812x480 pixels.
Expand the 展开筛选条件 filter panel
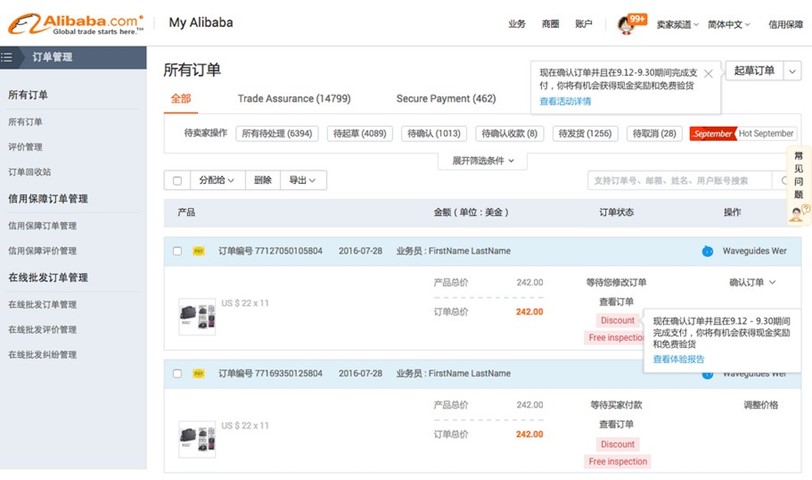(483, 161)
